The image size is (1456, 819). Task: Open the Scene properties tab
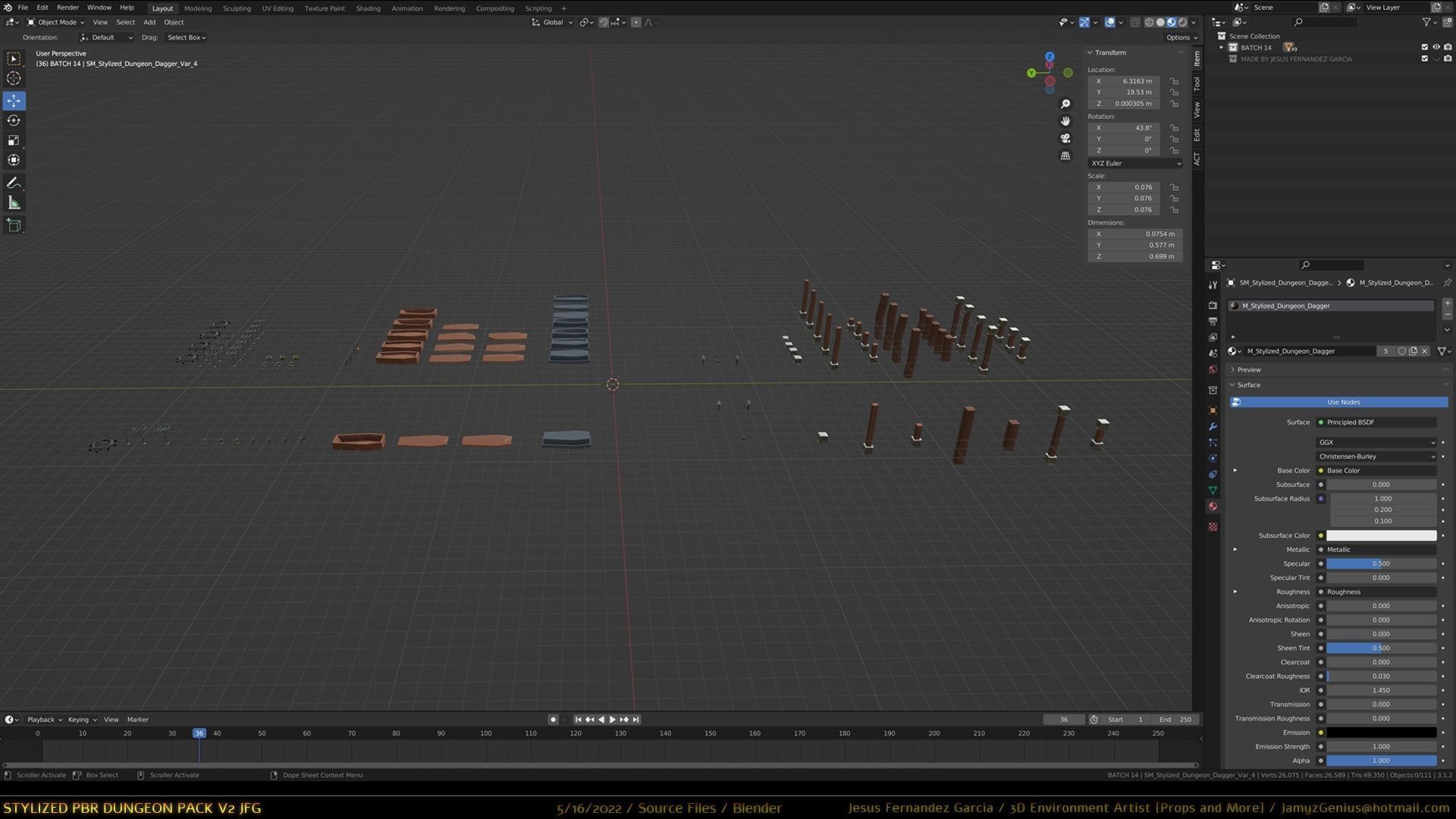click(1213, 353)
